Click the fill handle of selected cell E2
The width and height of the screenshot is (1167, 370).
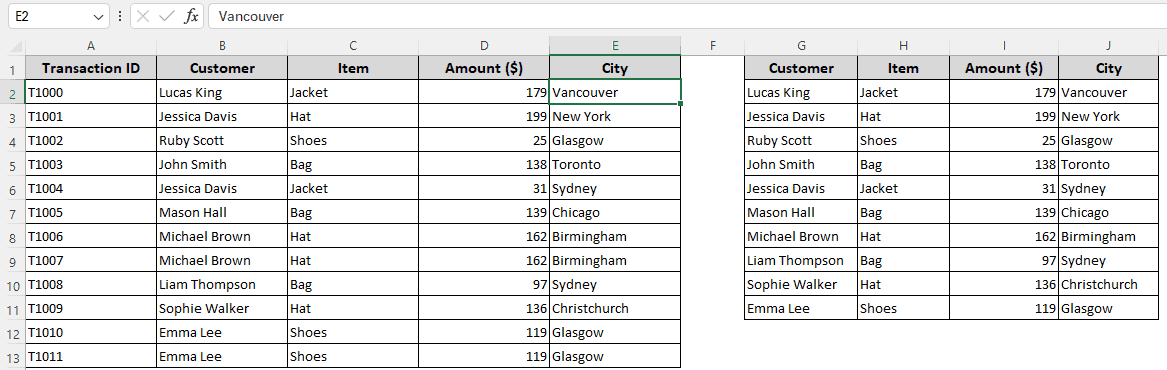click(681, 103)
